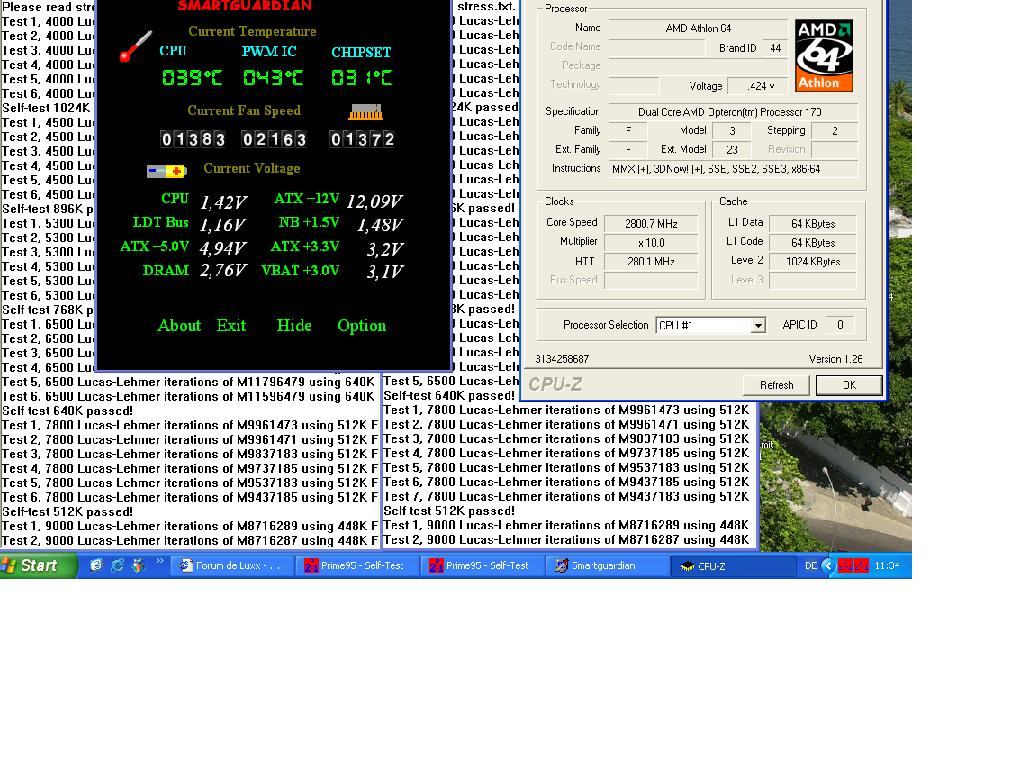The width and height of the screenshot is (1024, 768).
Task: Click the Instructions field listing MMX, SSE
Action: [x=733, y=169]
